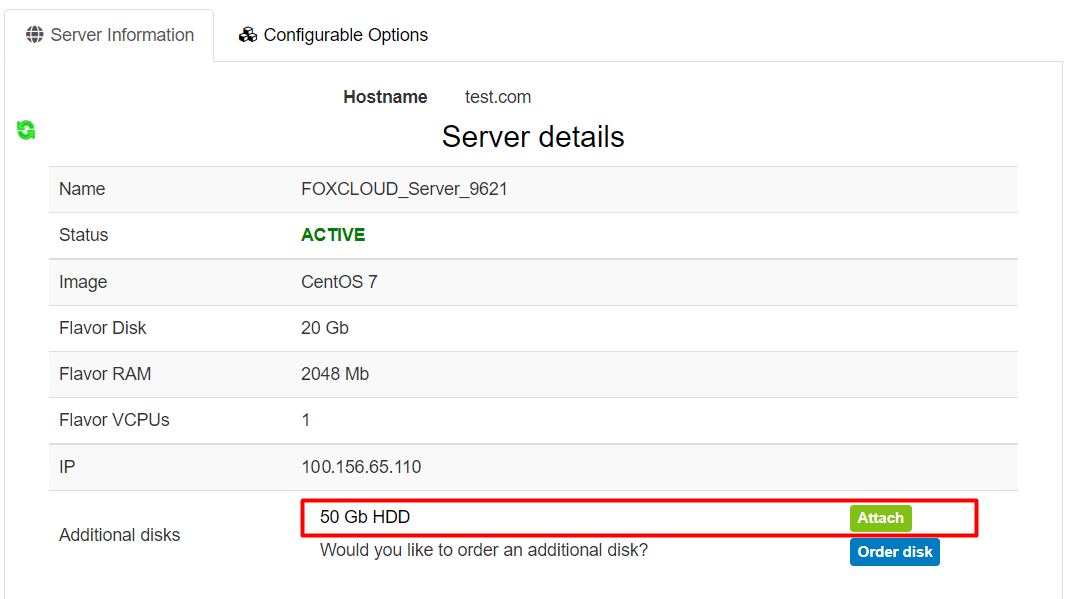Click the Additional disks row label
Screen dimensions: 1068x599
pyautogui.click(x=119, y=535)
